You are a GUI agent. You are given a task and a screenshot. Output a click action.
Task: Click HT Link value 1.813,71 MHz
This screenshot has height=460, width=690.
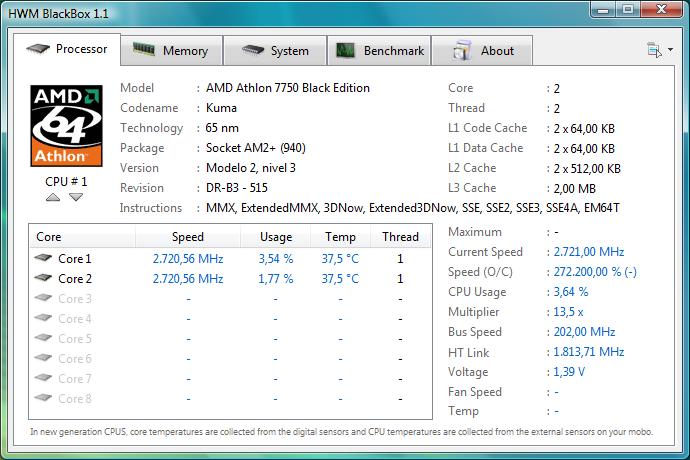(x=589, y=352)
